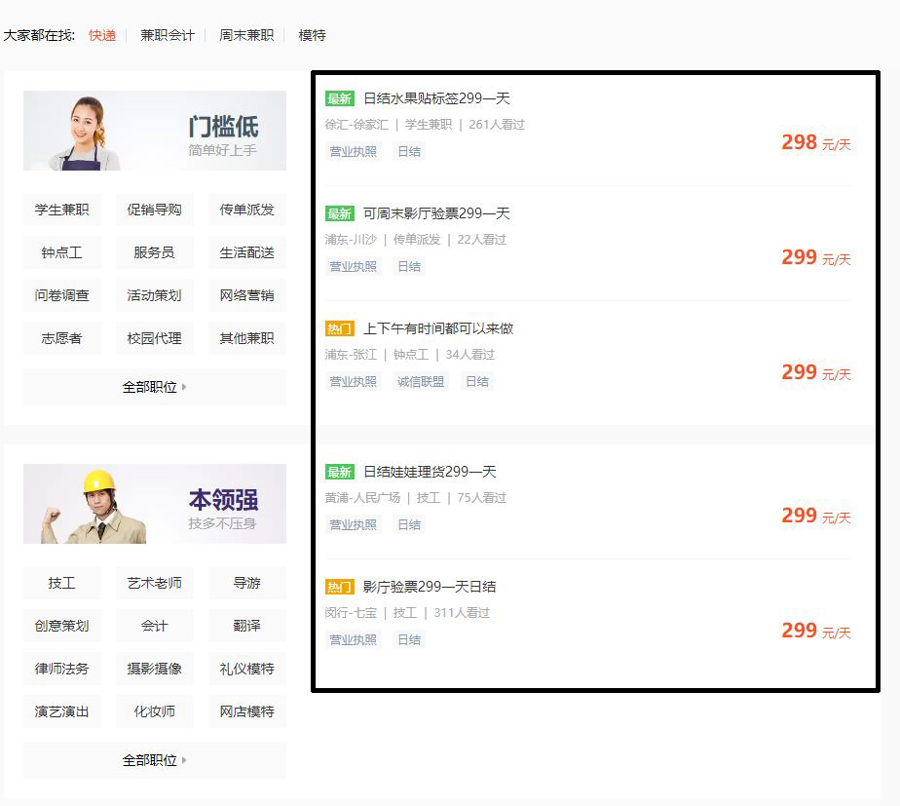Click the 最新 badge on 日结娃娃理货299一天

pos(340,471)
